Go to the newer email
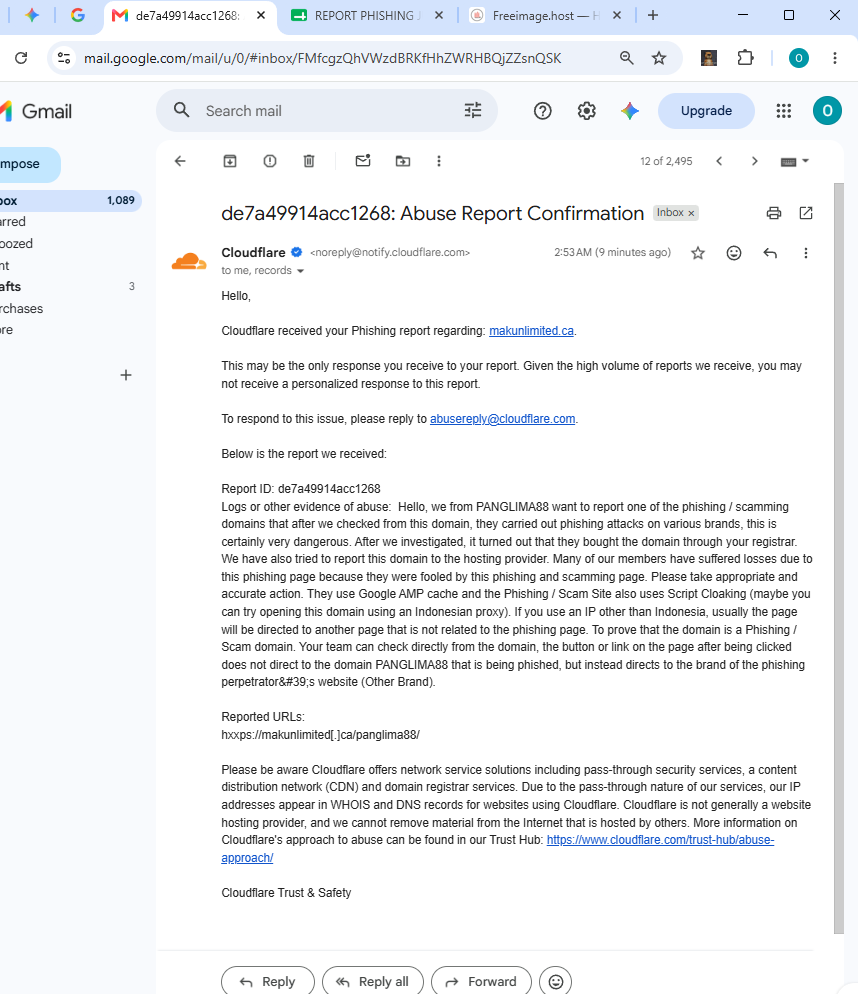 719,161
